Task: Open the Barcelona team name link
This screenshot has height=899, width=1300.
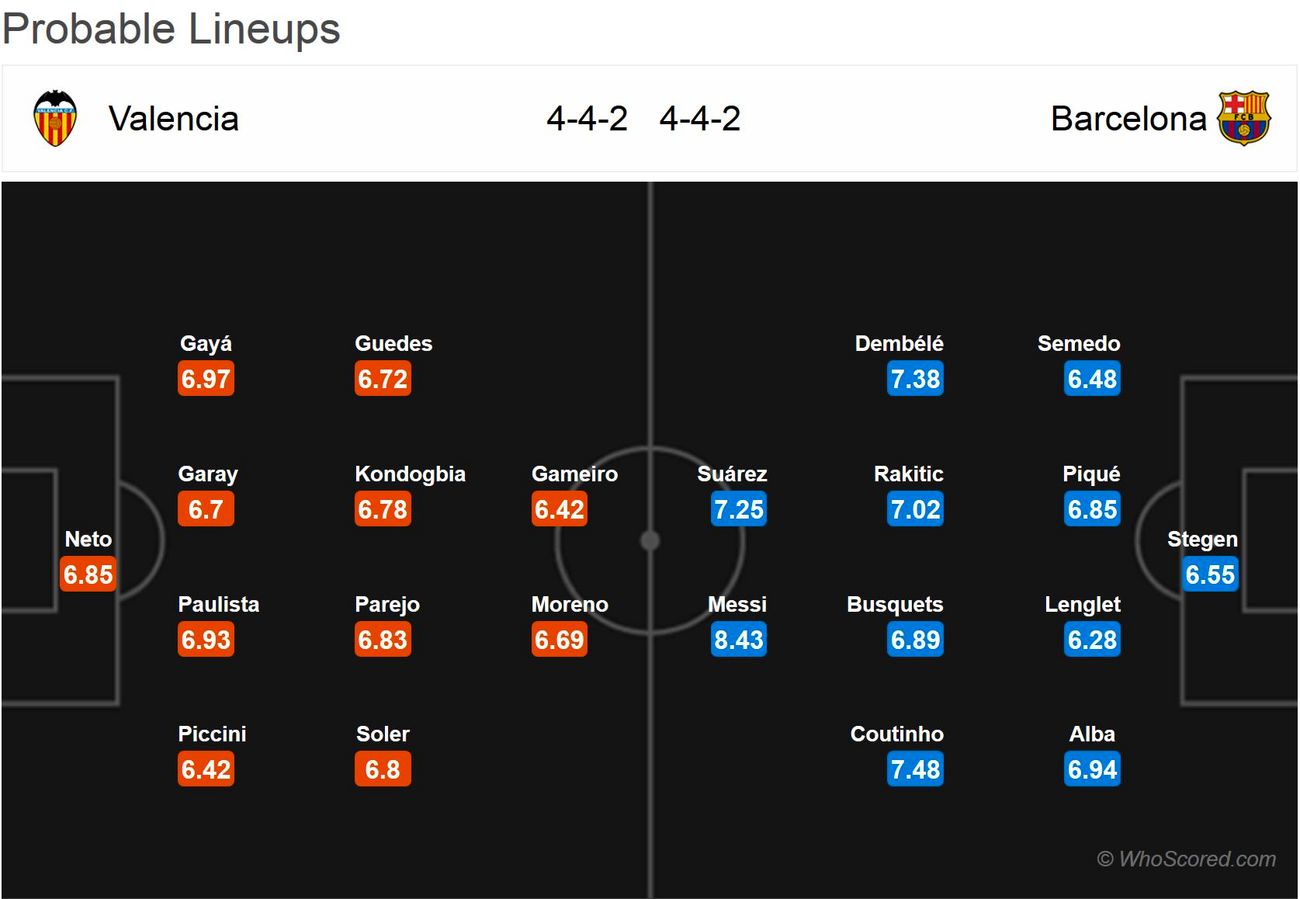Action: click(1128, 119)
